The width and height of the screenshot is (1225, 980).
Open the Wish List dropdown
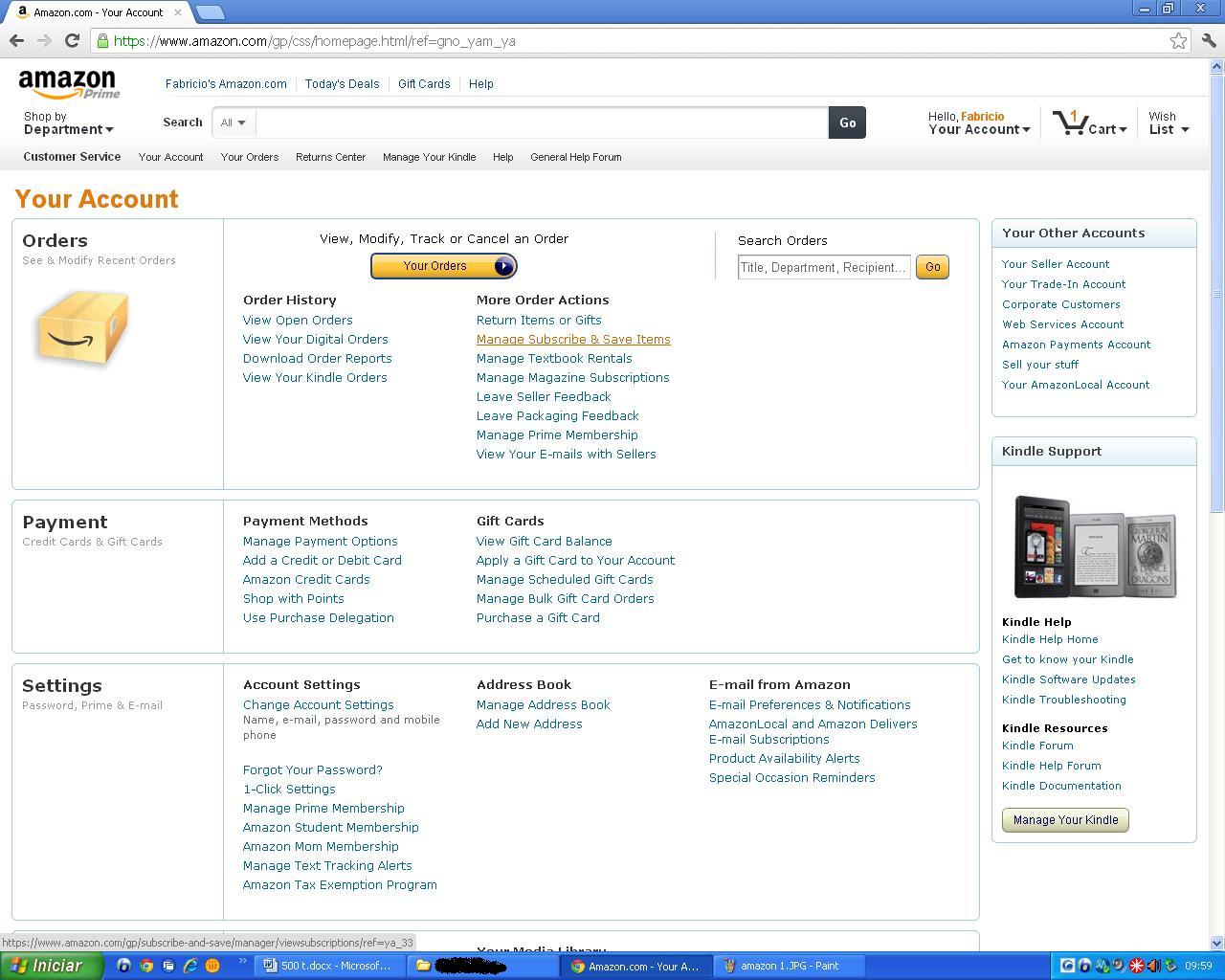tap(1169, 123)
